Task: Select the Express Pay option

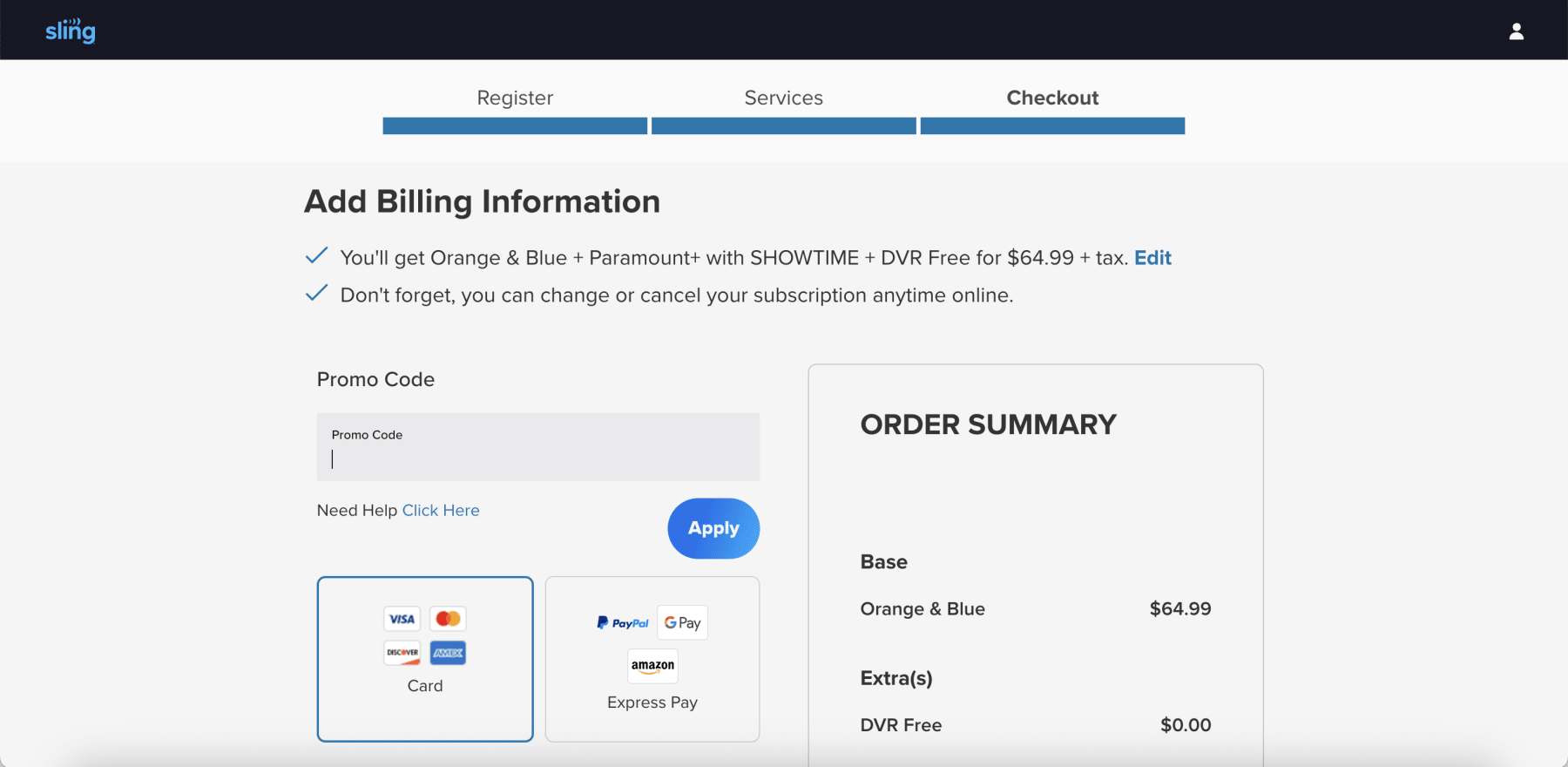Action: tap(652, 659)
